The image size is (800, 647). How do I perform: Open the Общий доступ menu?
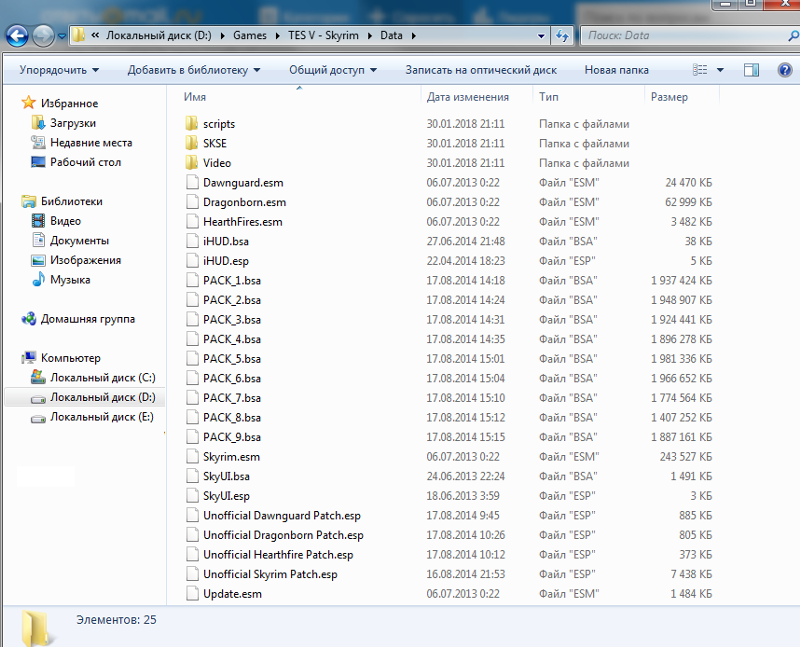pos(333,70)
